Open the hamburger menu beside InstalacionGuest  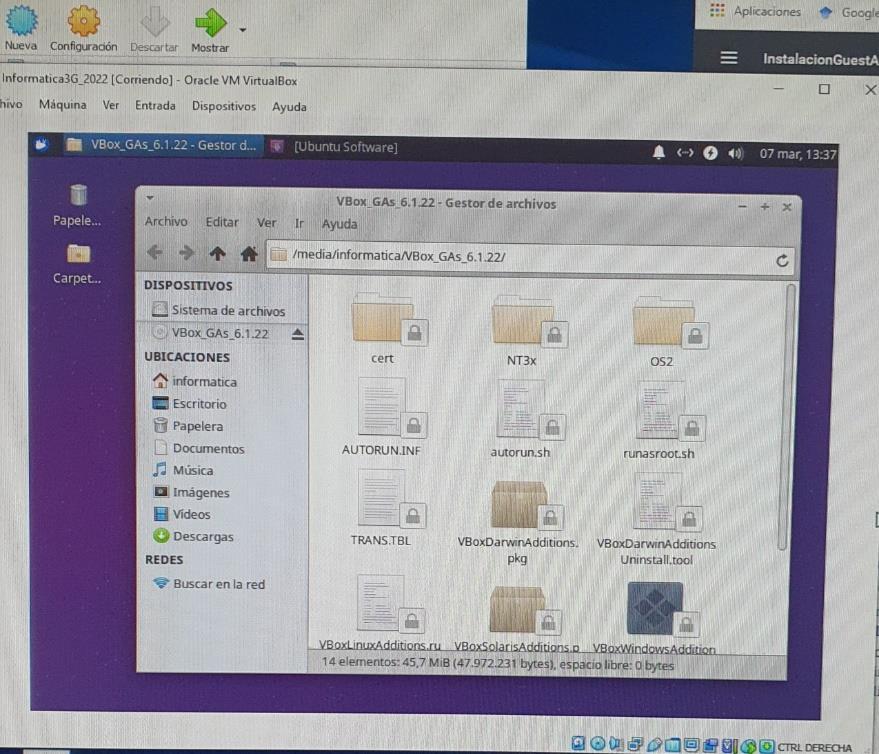pos(728,58)
